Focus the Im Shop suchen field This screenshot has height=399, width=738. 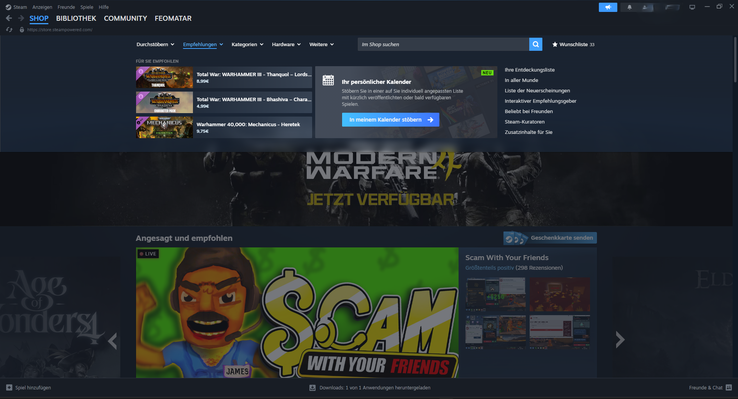point(443,44)
